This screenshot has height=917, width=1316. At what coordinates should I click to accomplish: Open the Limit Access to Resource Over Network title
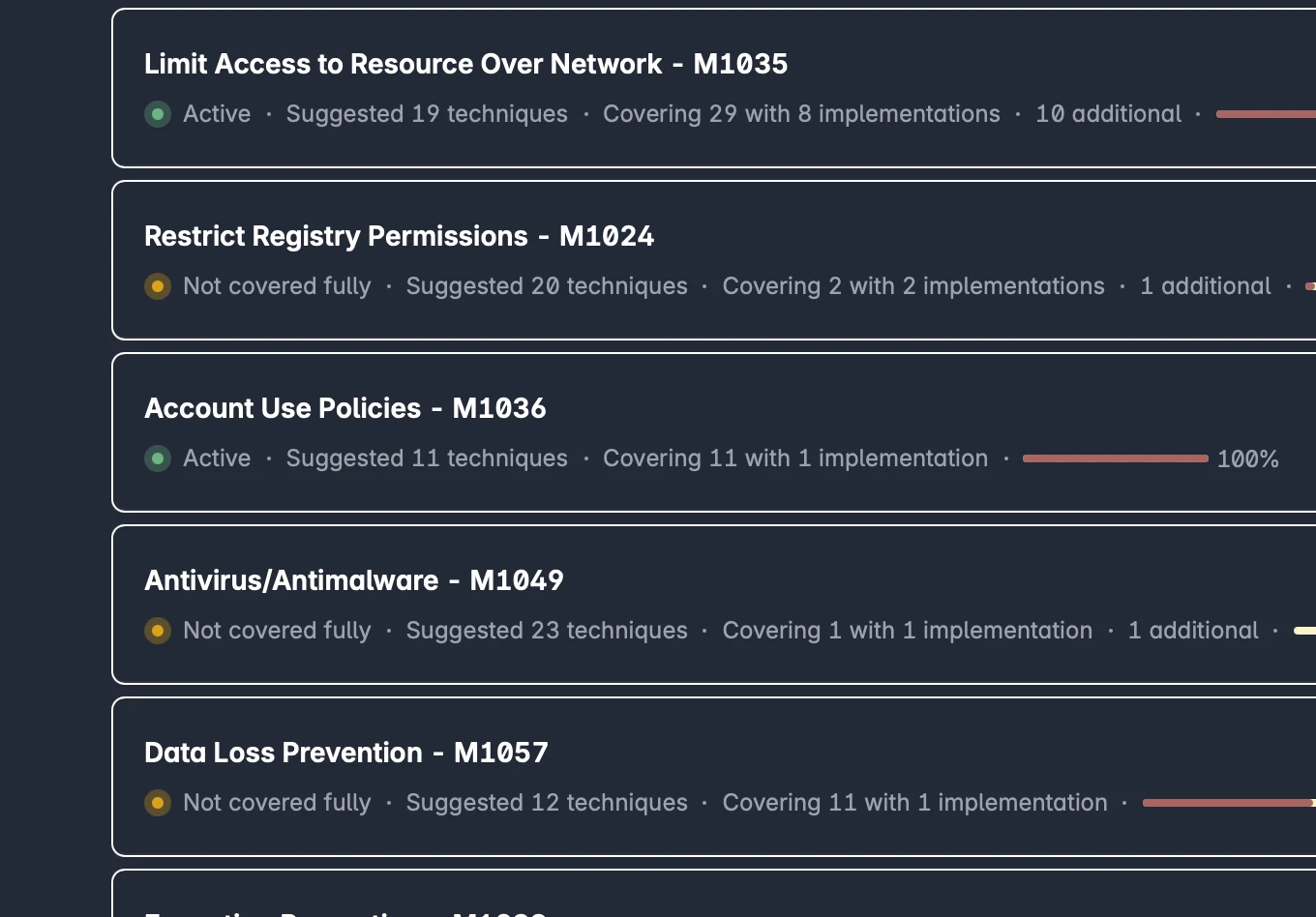[465, 64]
